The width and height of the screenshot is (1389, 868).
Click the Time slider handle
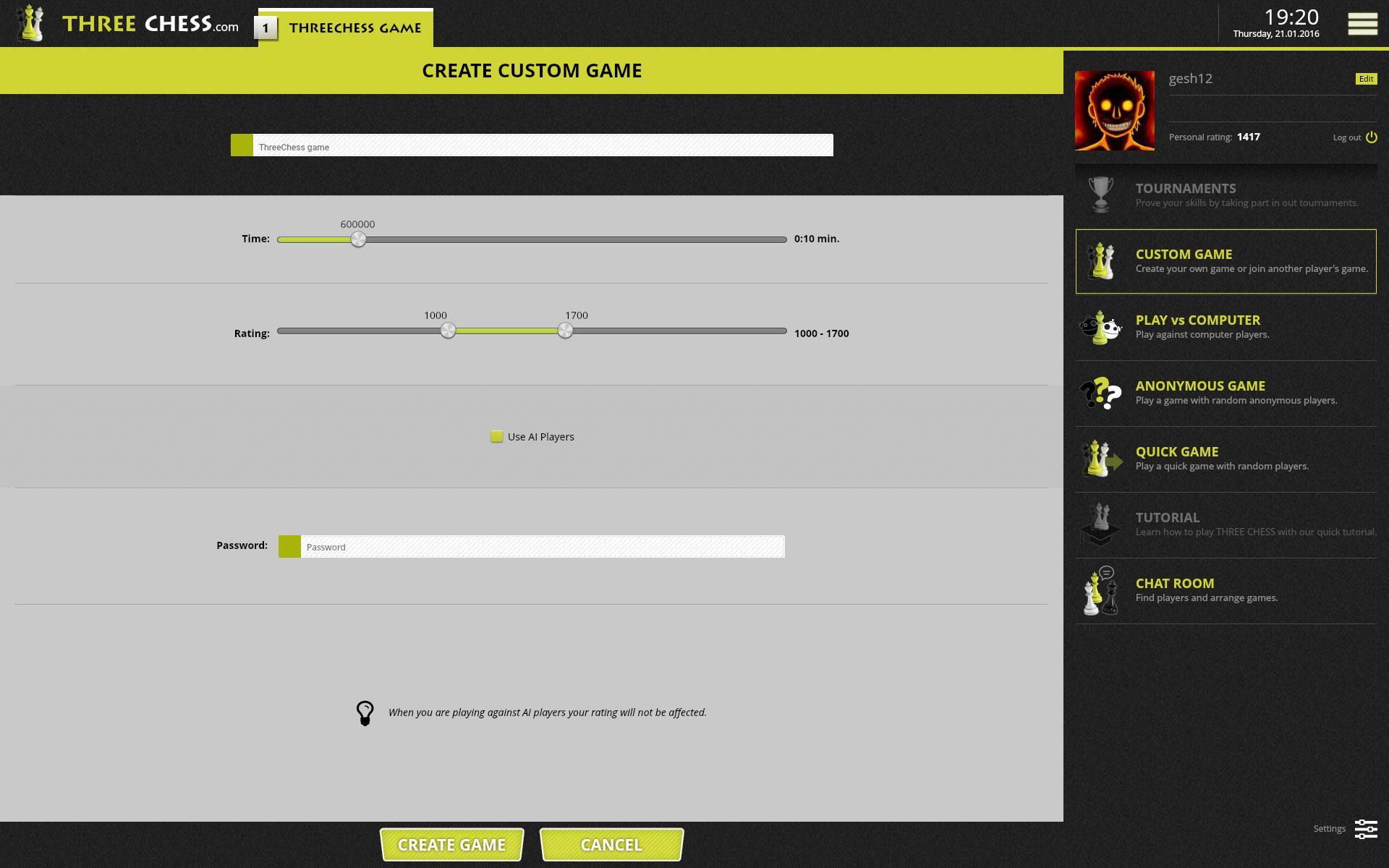358,239
